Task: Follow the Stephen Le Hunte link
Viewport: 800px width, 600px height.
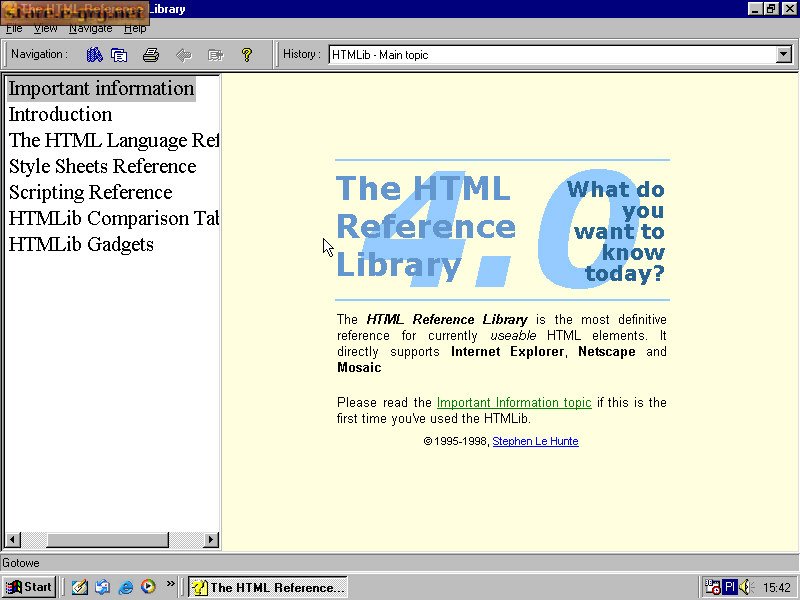Action: (x=535, y=441)
